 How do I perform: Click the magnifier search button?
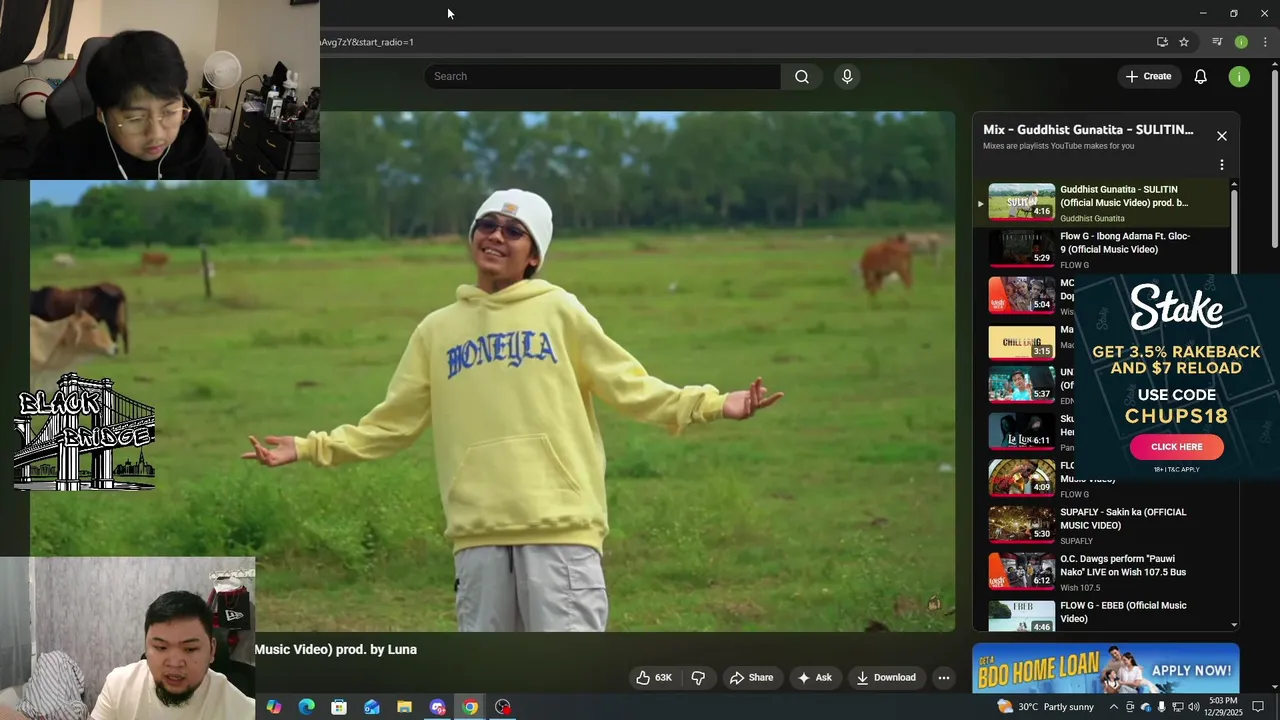802,77
